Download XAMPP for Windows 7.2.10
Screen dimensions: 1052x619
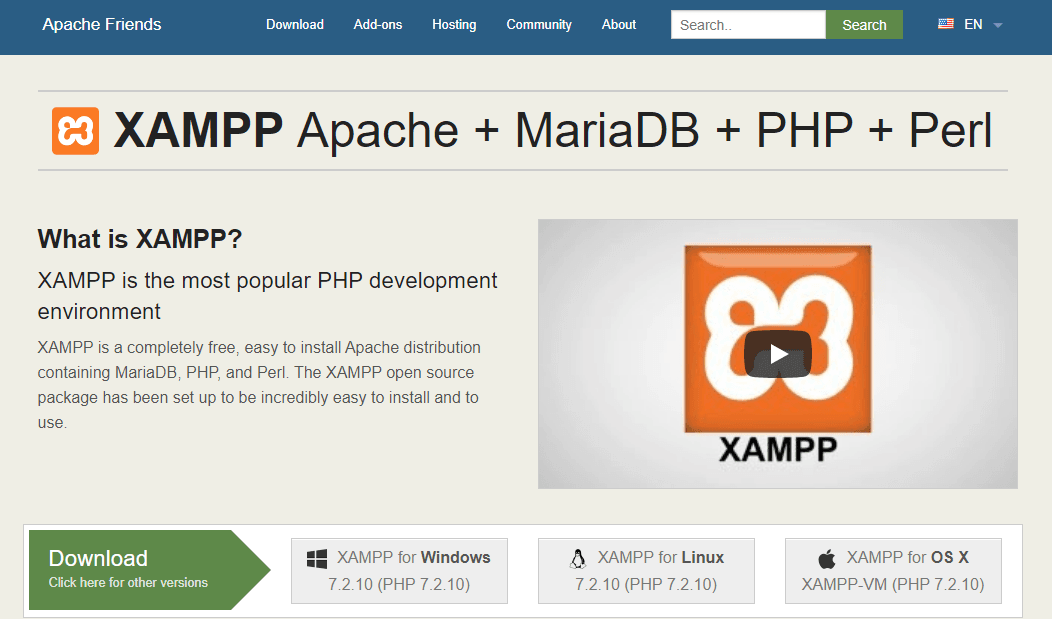pyautogui.click(x=399, y=571)
